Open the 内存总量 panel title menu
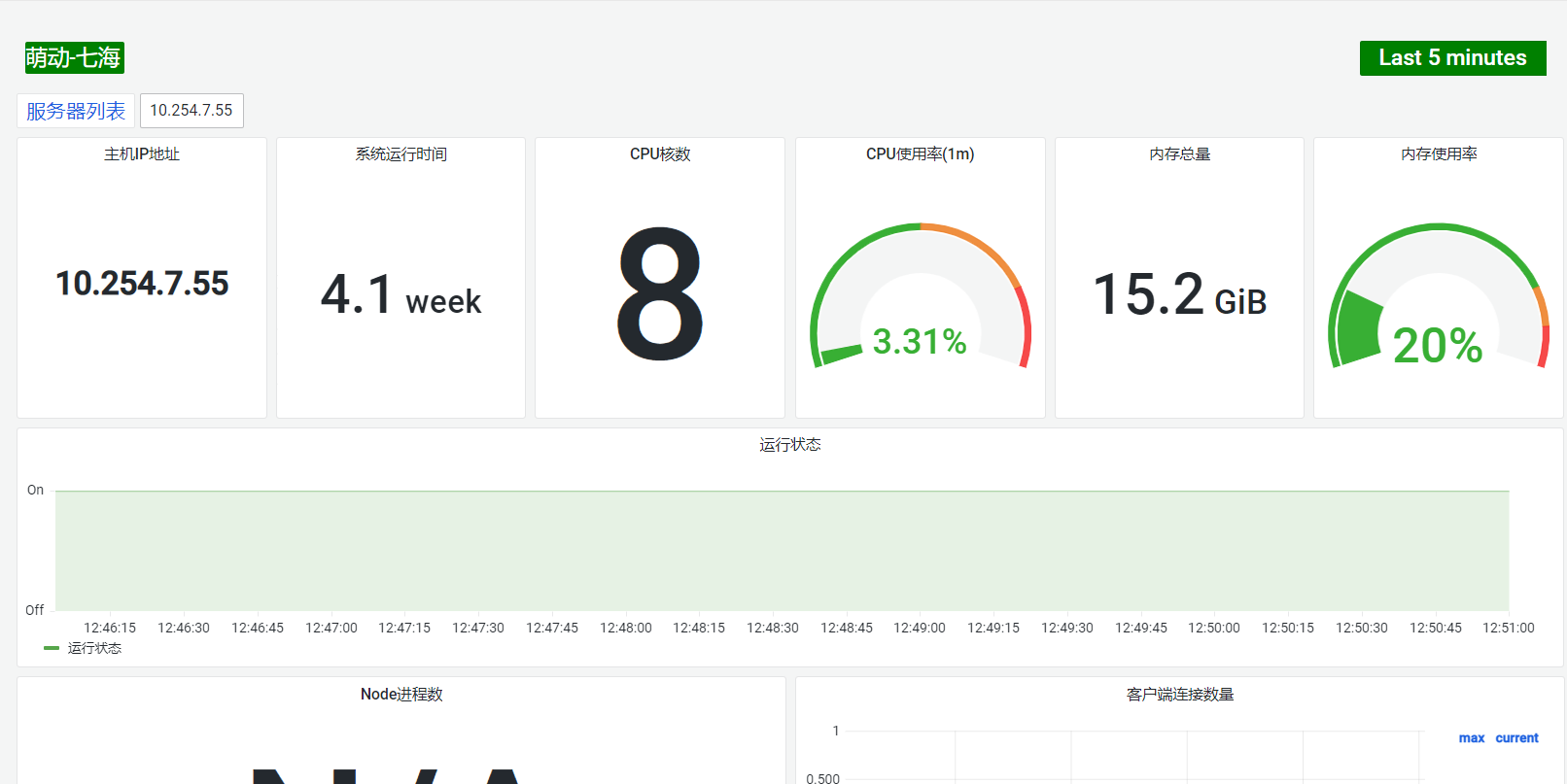 pos(1179,154)
